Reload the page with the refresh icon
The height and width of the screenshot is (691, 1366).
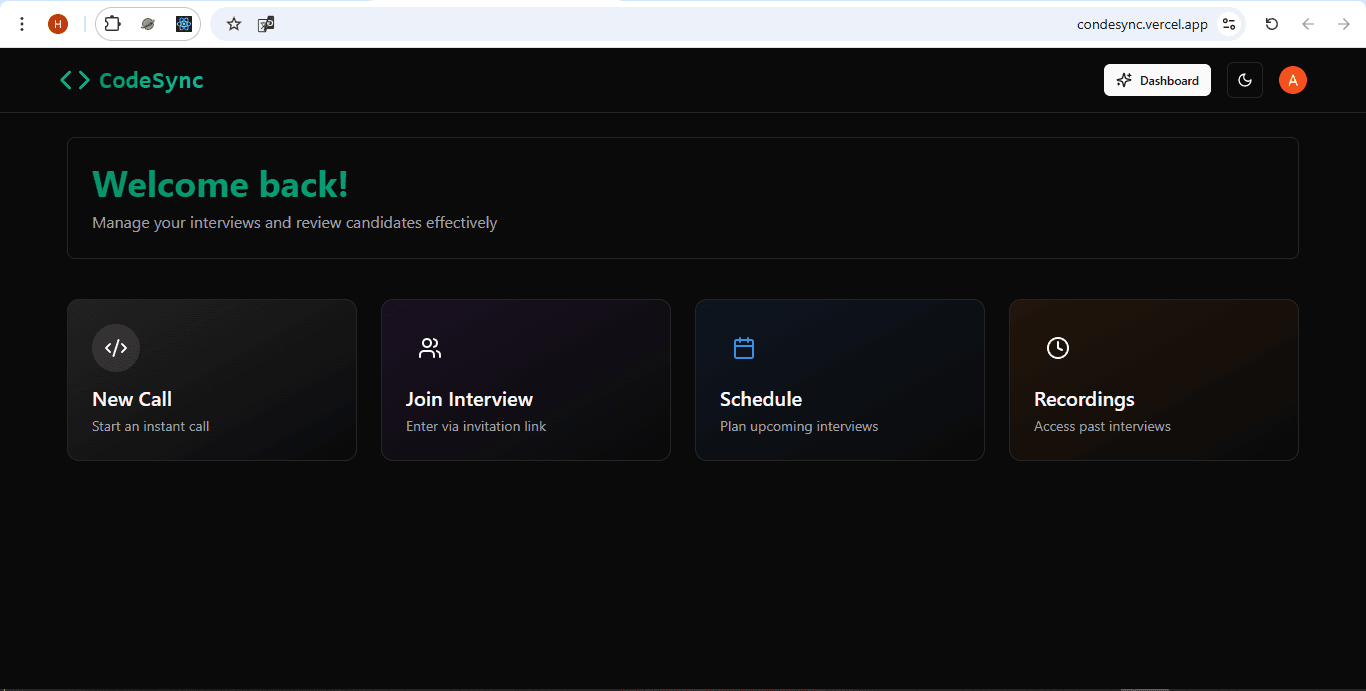pyautogui.click(x=1272, y=24)
